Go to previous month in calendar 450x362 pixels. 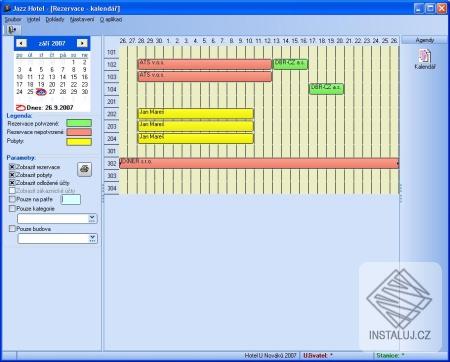(21, 43)
